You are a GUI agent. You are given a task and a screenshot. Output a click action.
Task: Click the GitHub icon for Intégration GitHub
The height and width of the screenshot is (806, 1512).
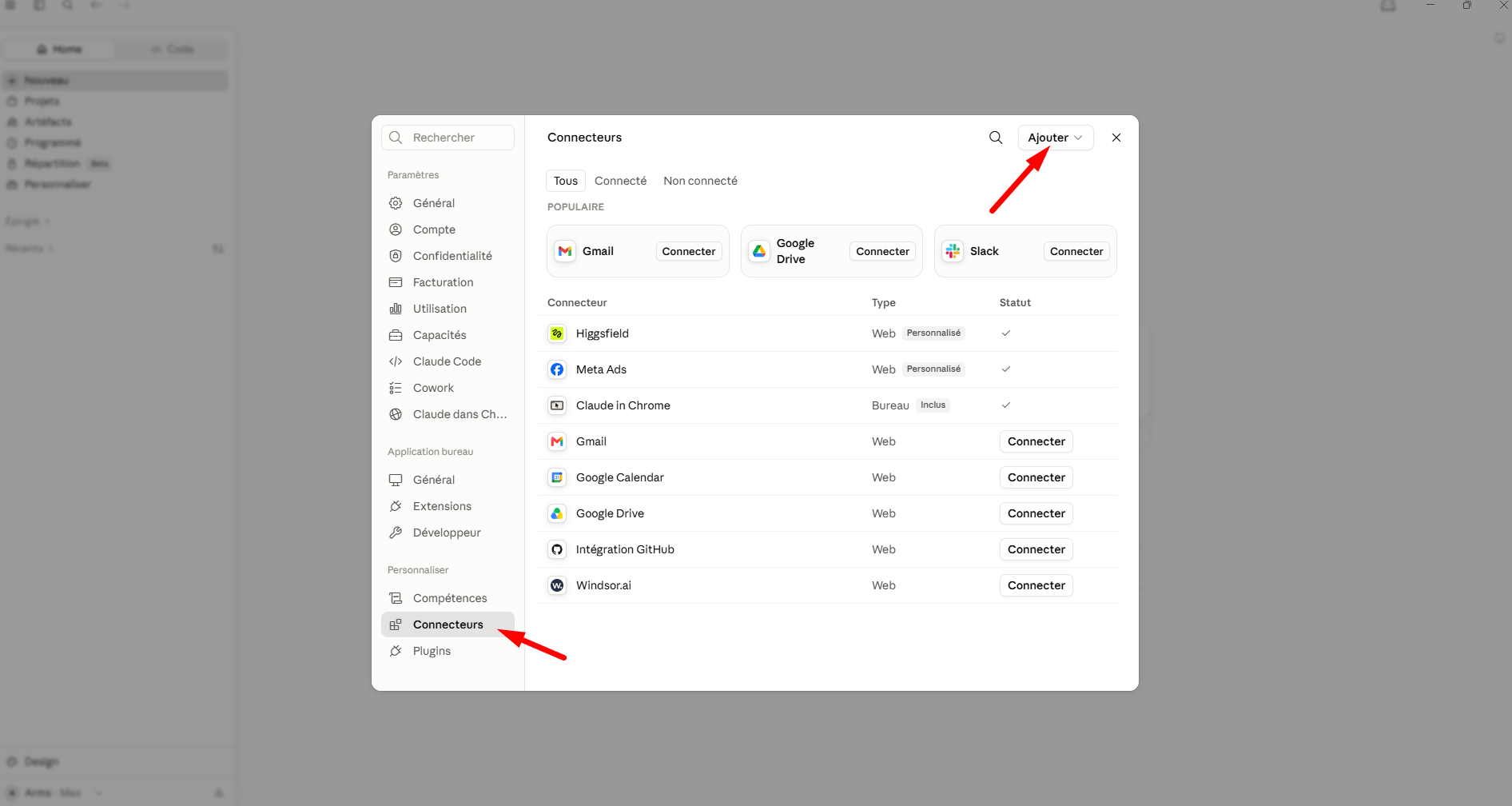click(x=557, y=549)
